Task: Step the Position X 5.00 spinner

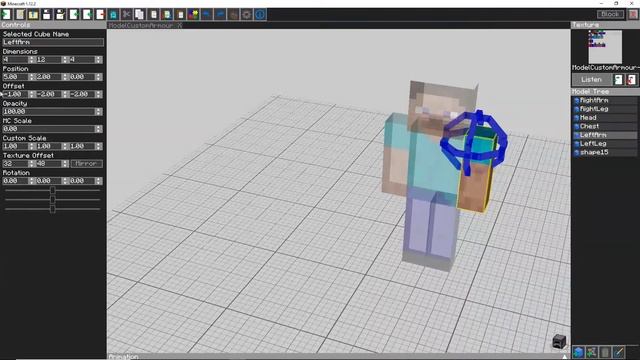Action: (31, 77)
